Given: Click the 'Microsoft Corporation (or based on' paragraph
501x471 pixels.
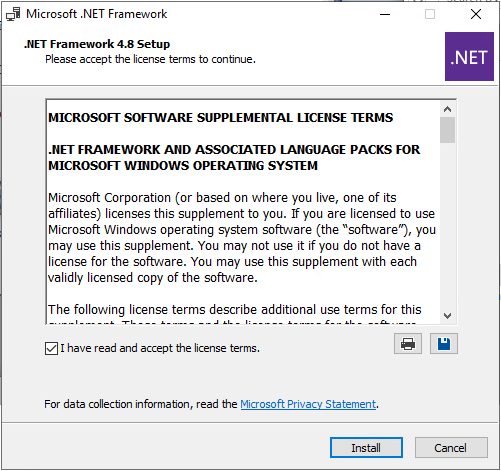Looking at the screenshot, I should pyautogui.click(x=242, y=238).
